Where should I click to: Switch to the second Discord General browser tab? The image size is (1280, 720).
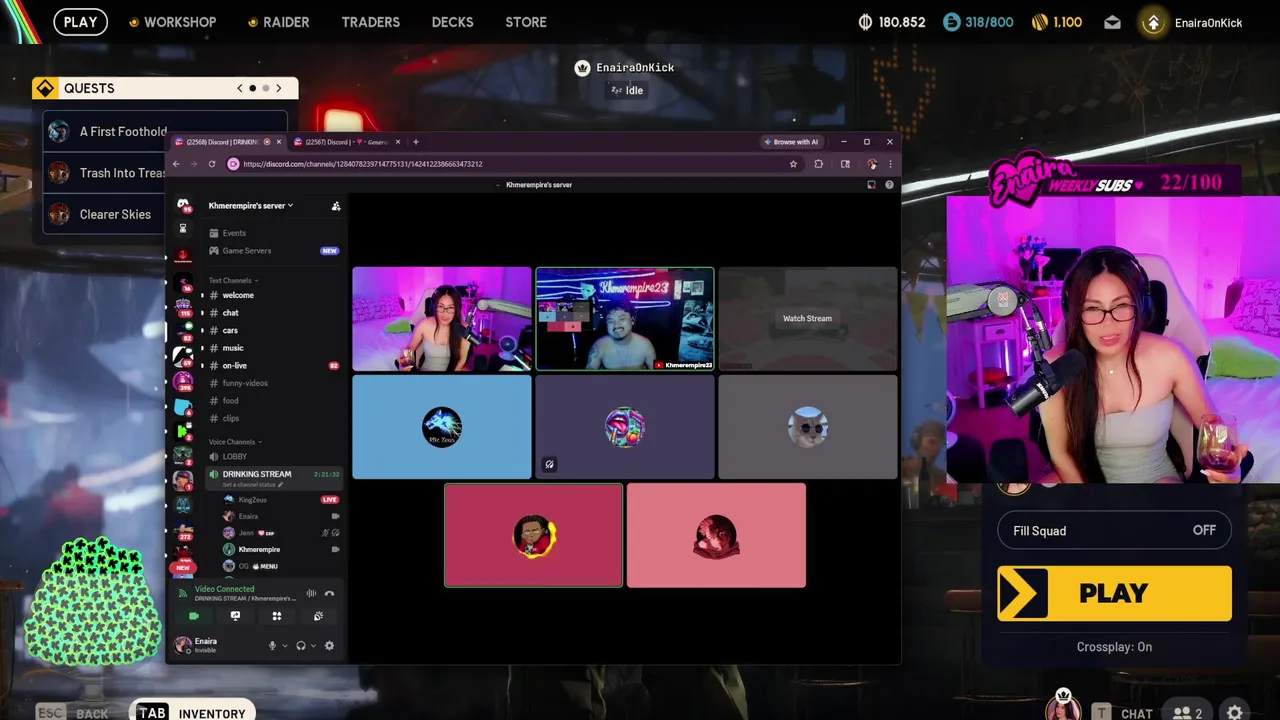coord(345,142)
